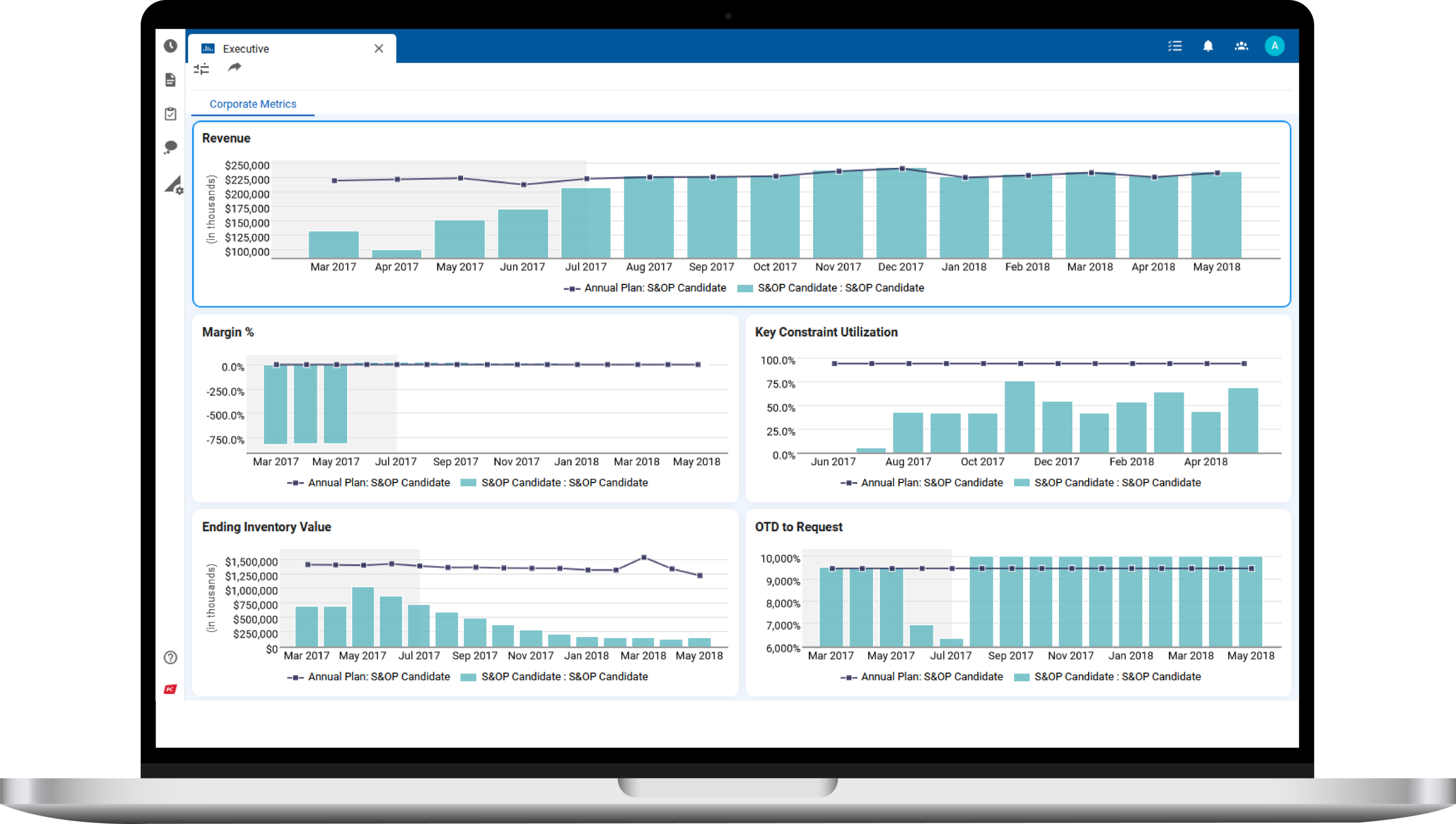Open the tasks clipboard icon

(x=170, y=114)
